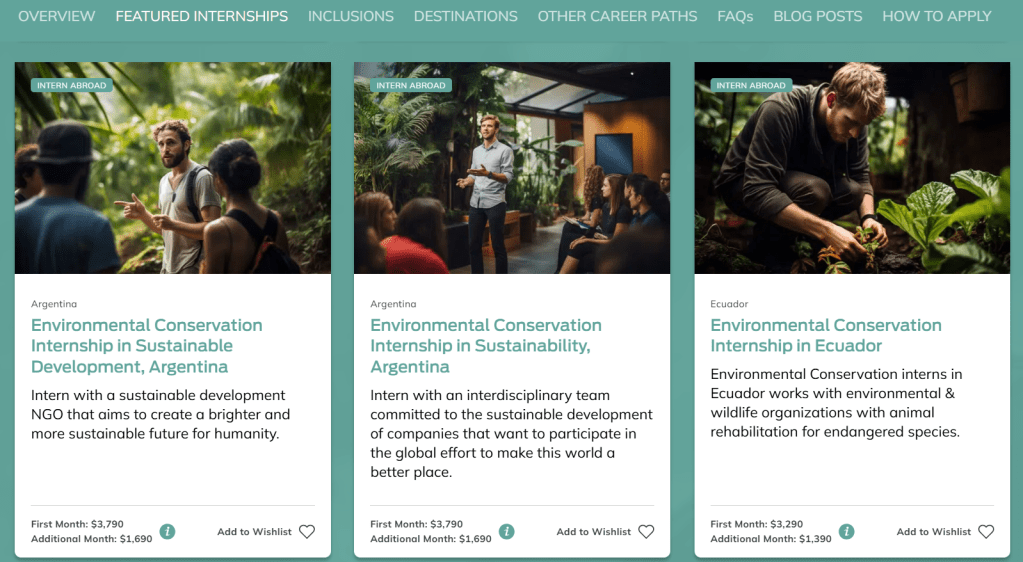The height and width of the screenshot is (562, 1023).
Task: Click Intern Abroad badge on Ecuador card
Action: 751,85
